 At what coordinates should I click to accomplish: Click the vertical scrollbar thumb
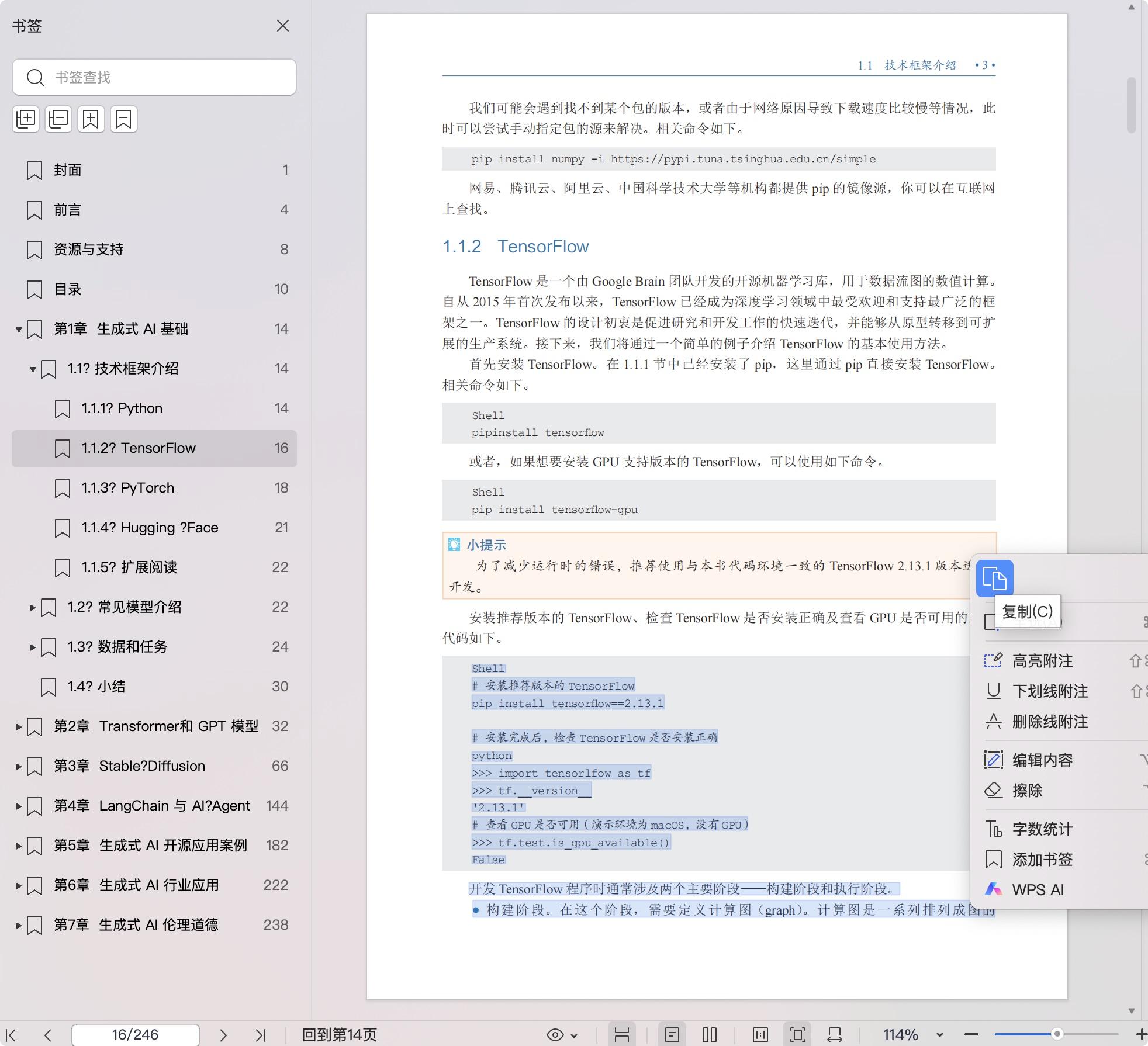click(x=1132, y=105)
